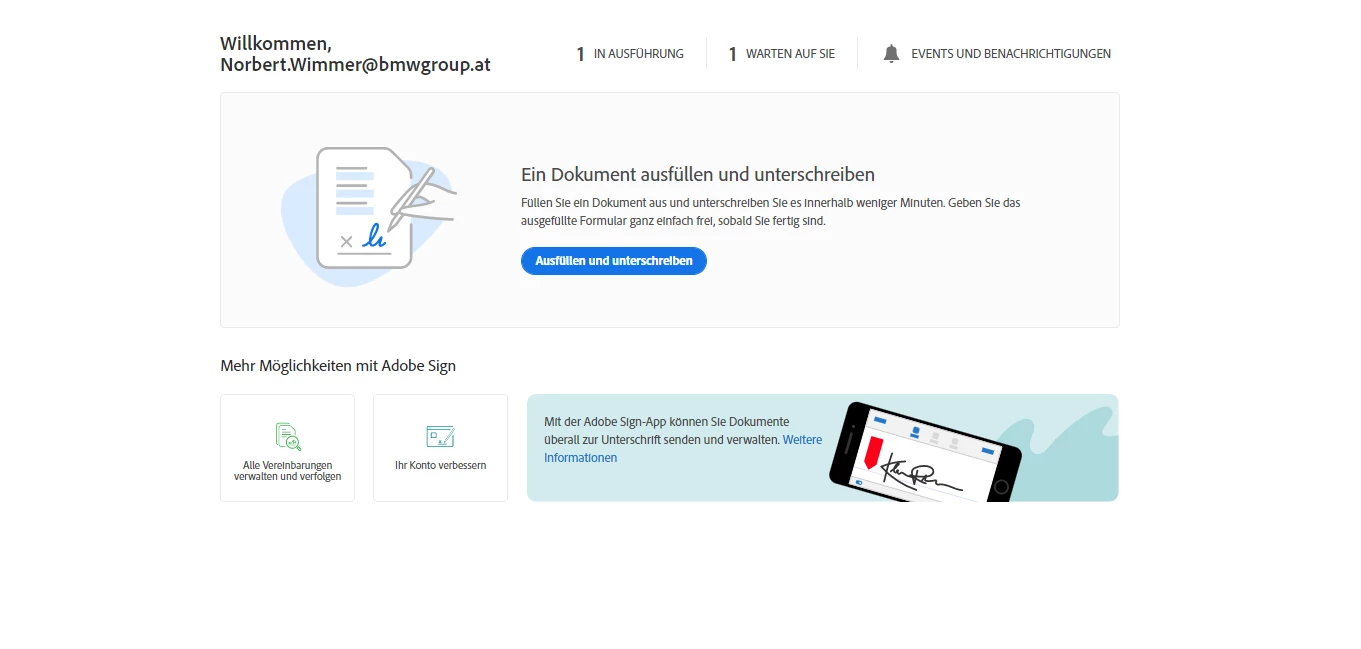Open Alle Vereinbarungen verwalten und verfolgen card

click(287, 448)
